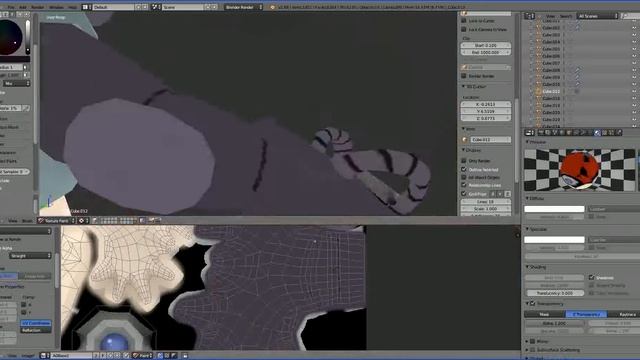Open the Object properties tab icon
Image resolution: width=640 pixels, height=360 pixels.
pyautogui.click(x=569, y=133)
